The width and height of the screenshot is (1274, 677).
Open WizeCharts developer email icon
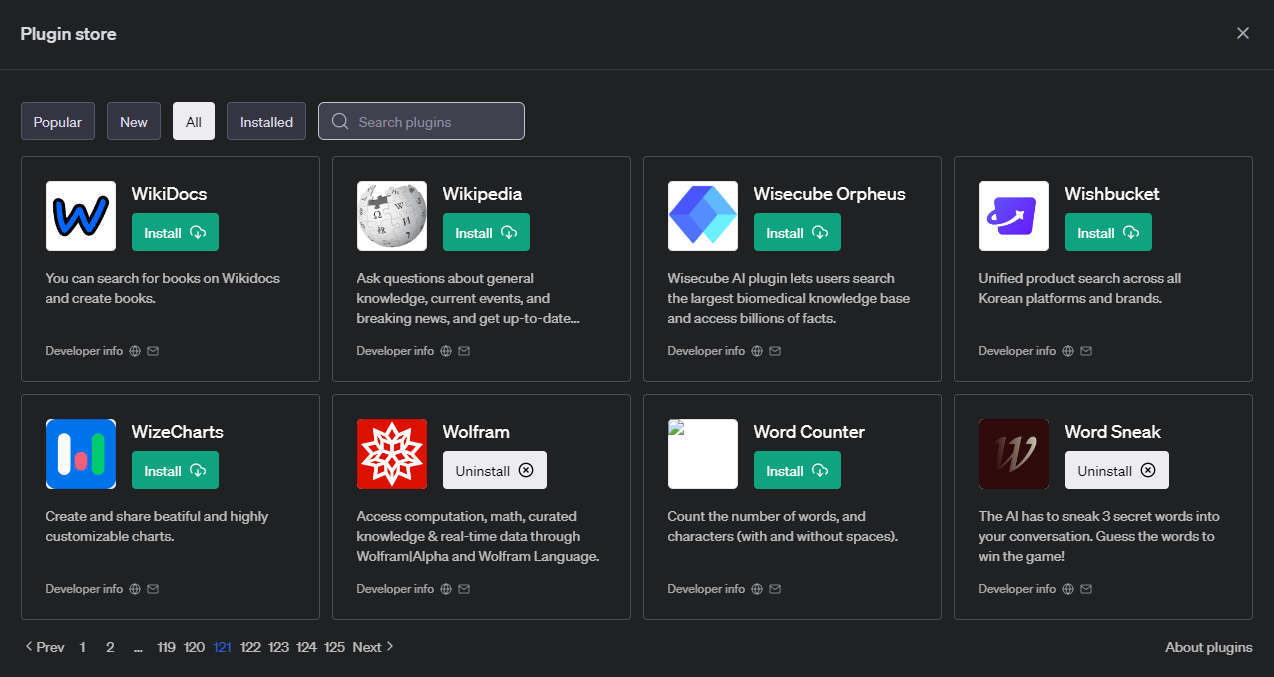coord(153,589)
